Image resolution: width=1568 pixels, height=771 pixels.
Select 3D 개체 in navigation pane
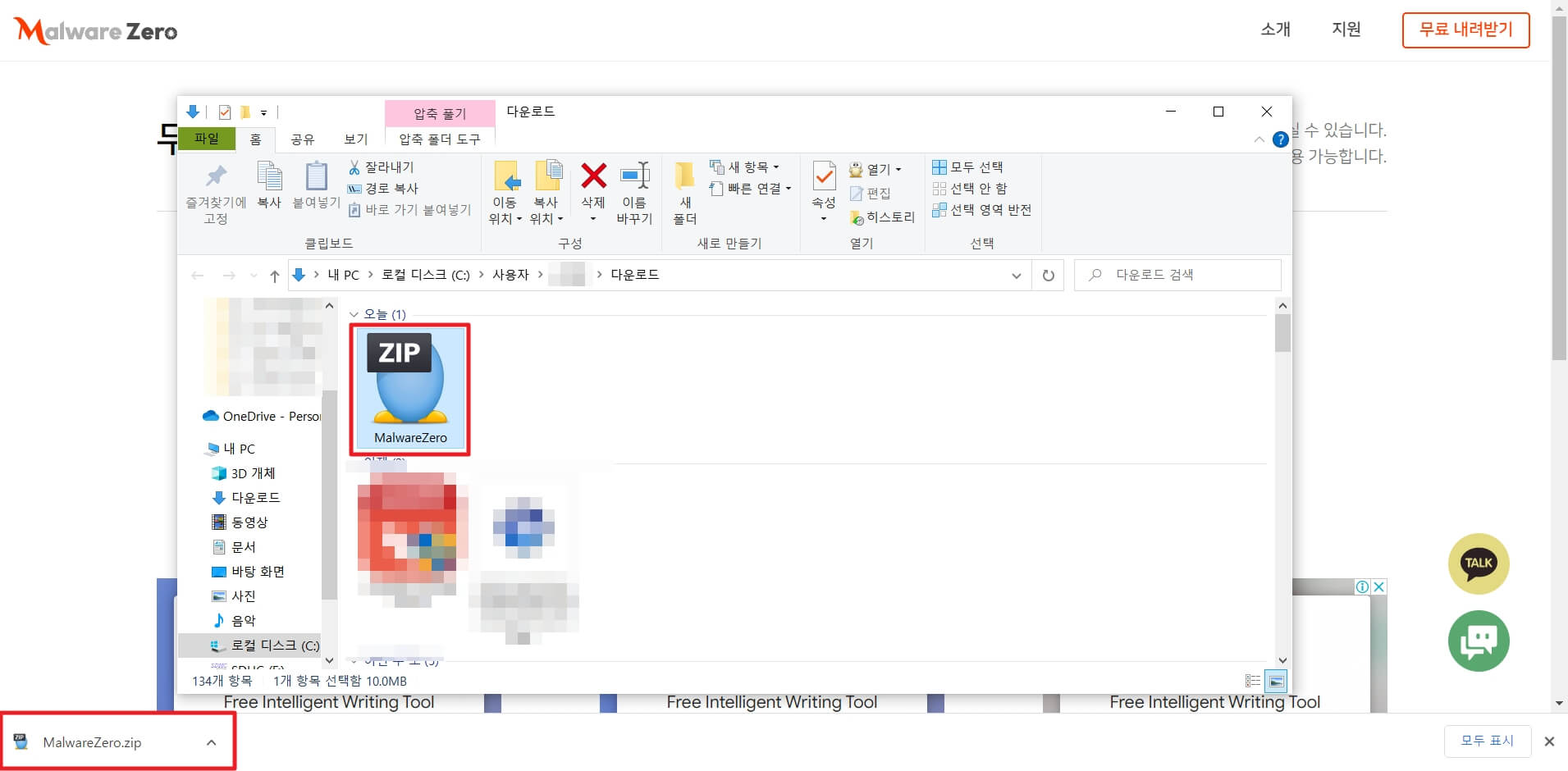pyautogui.click(x=244, y=473)
